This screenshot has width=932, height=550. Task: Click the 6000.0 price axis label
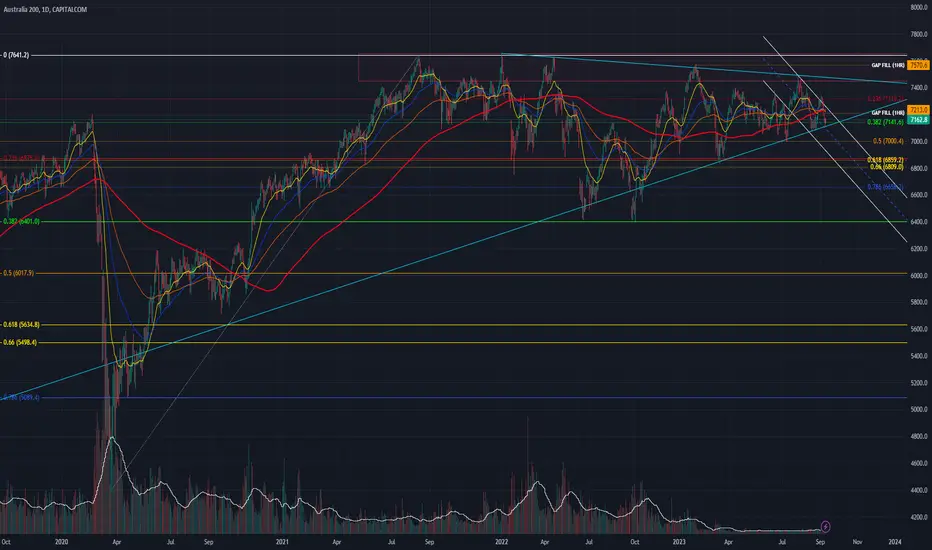pos(918,275)
